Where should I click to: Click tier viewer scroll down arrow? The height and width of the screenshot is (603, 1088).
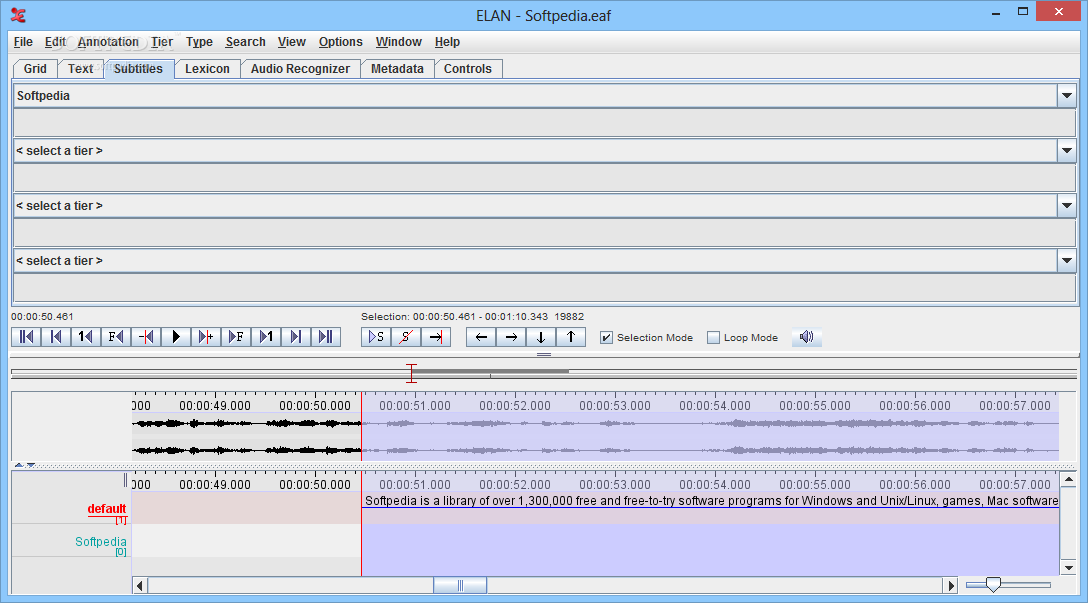click(x=1069, y=568)
